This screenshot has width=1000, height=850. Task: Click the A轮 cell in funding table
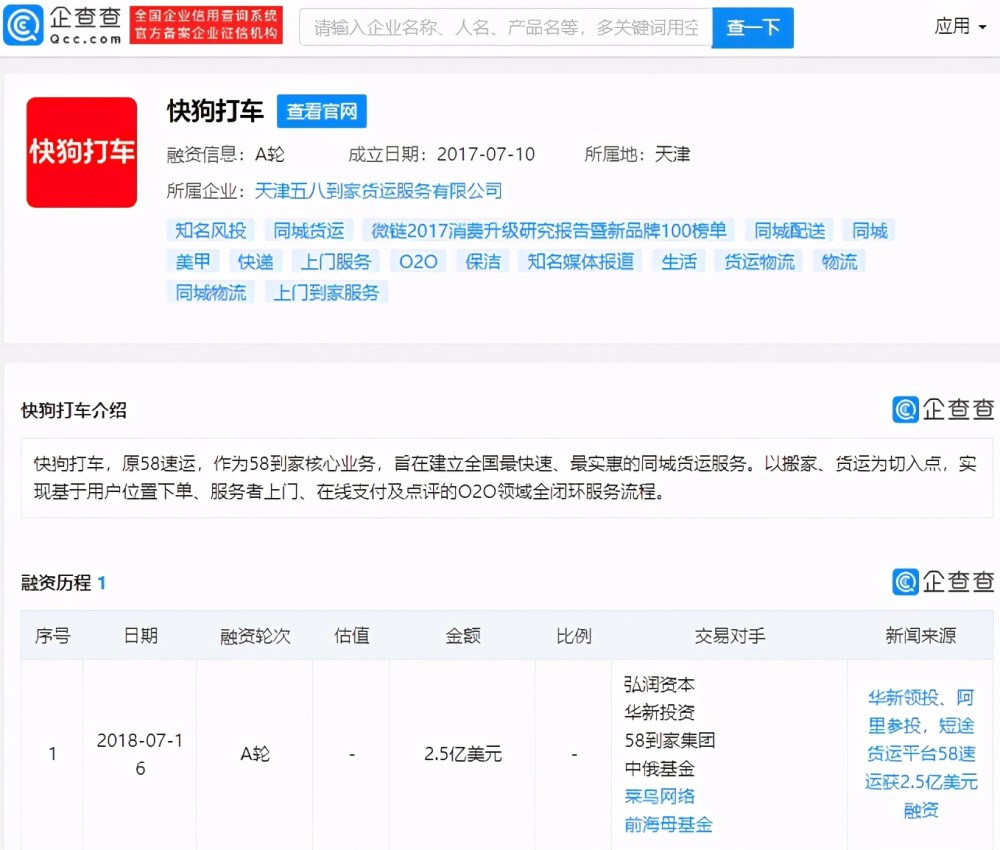254,754
